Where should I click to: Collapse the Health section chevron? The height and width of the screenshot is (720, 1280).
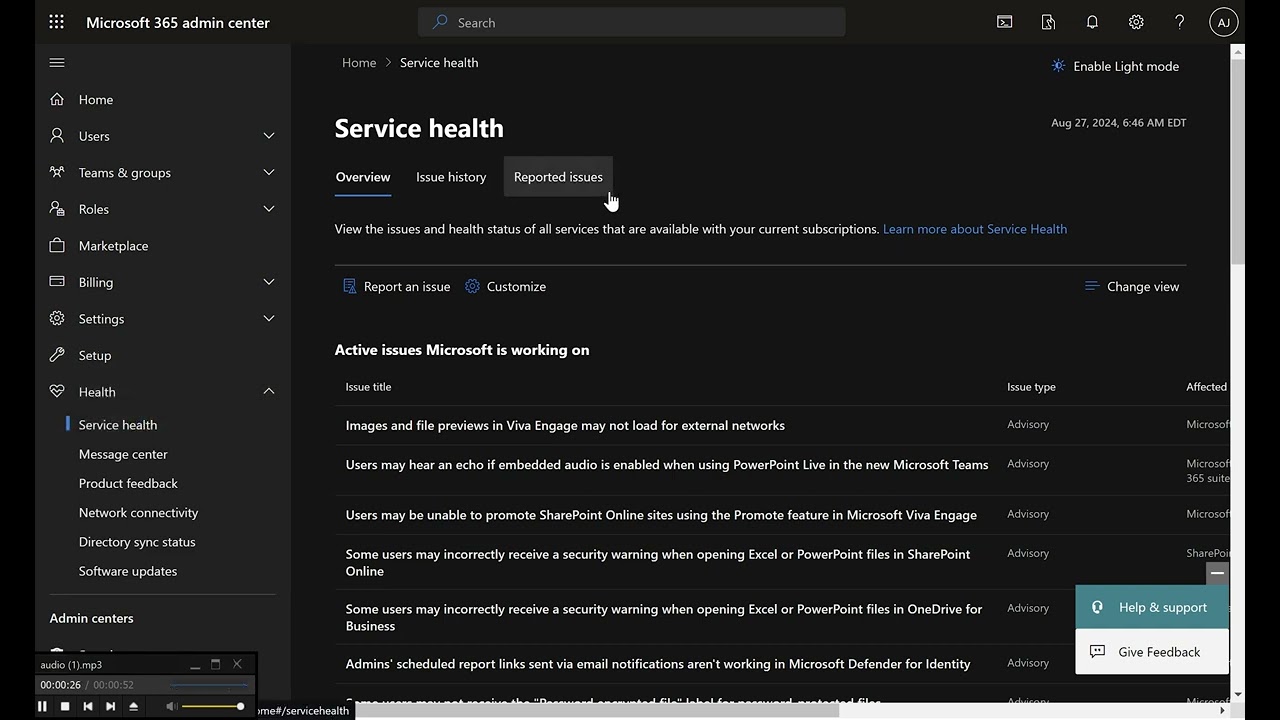(268, 392)
